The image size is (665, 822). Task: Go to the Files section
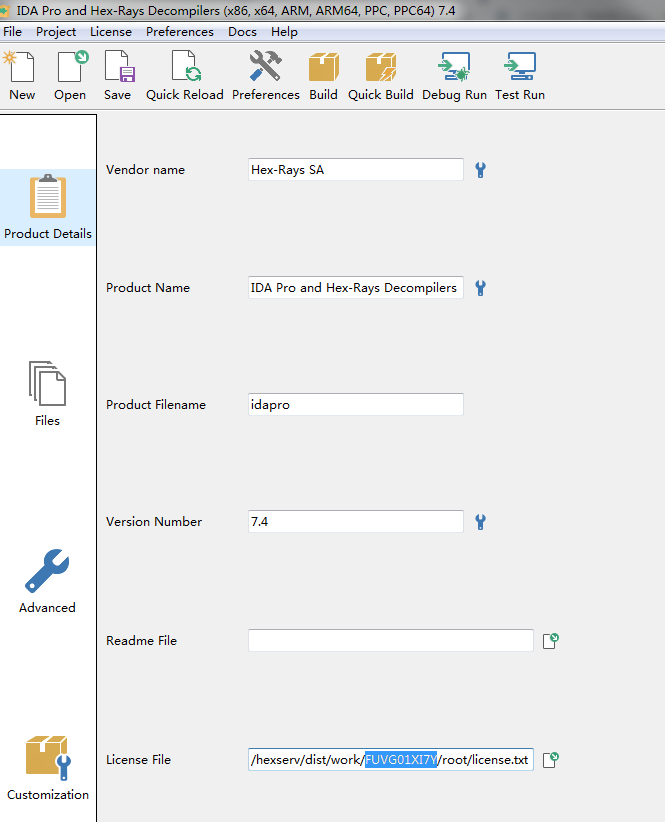pyautogui.click(x=47, y=394)
